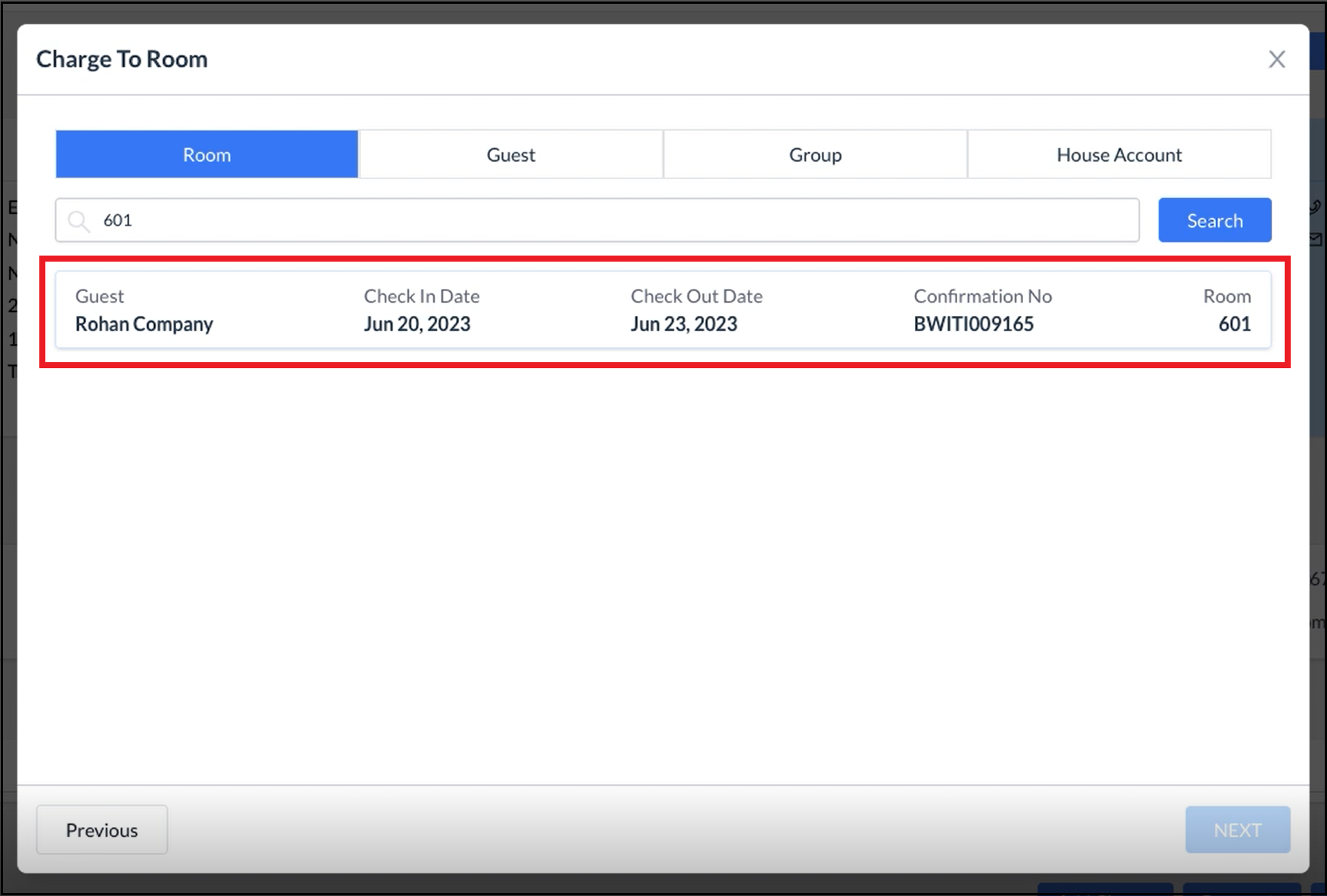
Task: Click the Check In Date Jun 20, 2023
Action: [x=417, y=324]
